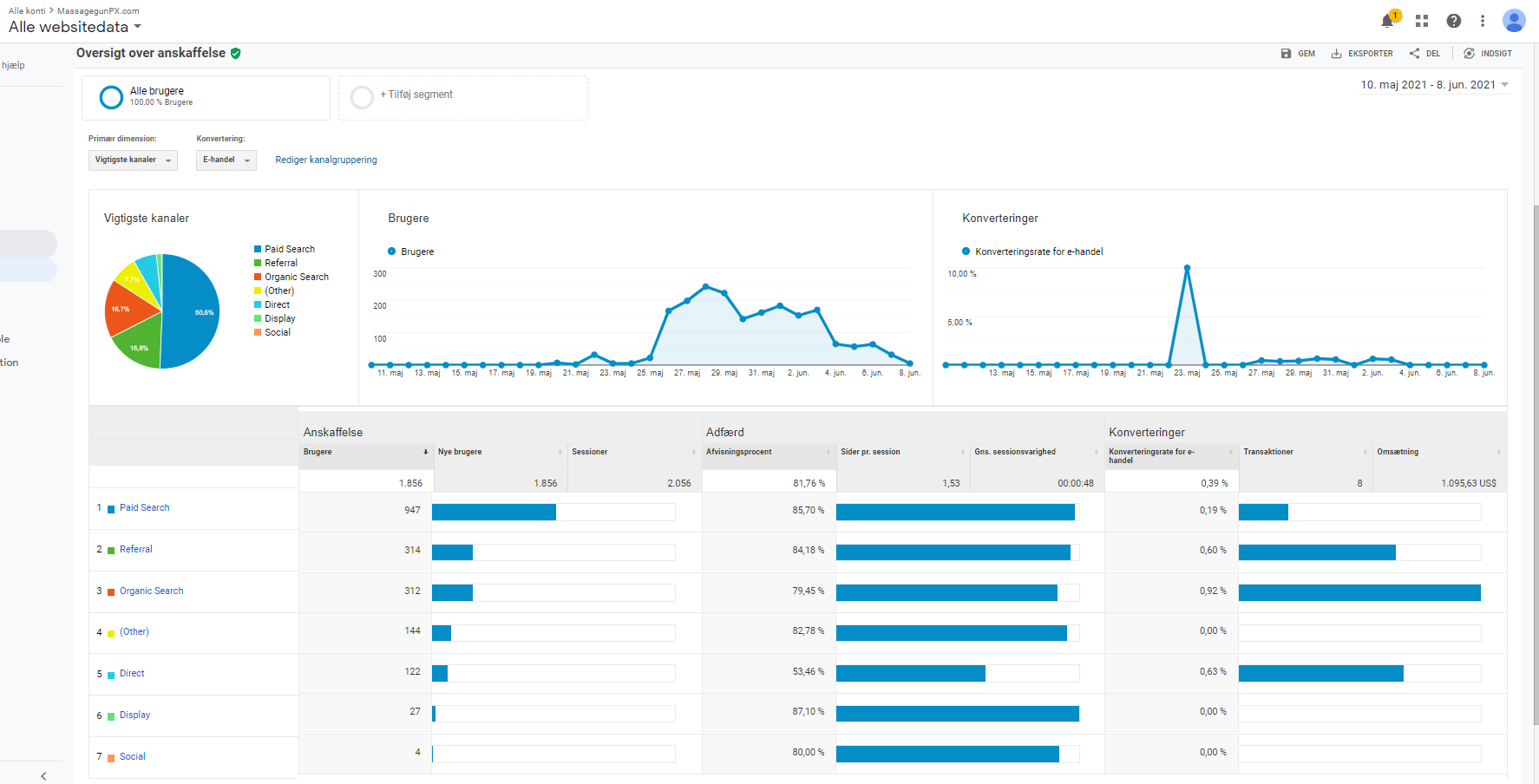Open the E-handel conversion dropdown
This screenshot has height=784, width=1539.
coord(226,160)
